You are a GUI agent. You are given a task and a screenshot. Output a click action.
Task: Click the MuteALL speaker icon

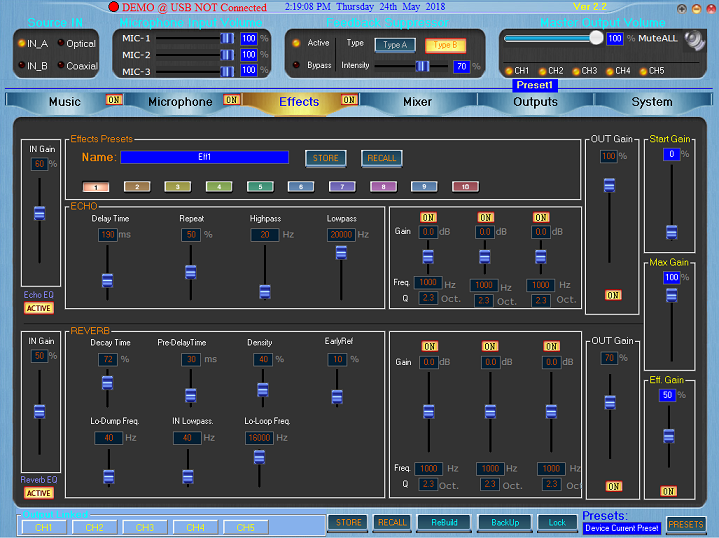click(x=695, y=40)
